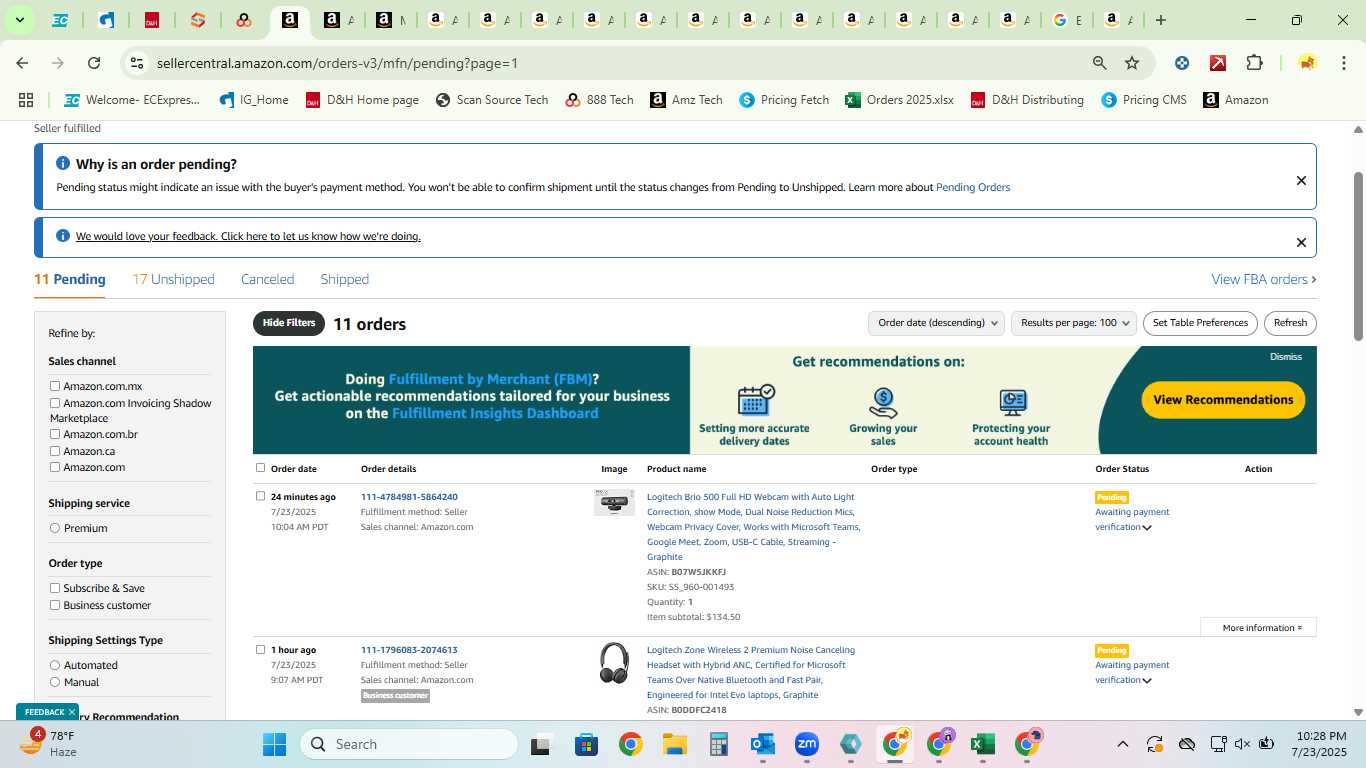Refresh the orders list
Image resolution: width=1366 pixels, height=768 pixels.
[x=1290, y=323]
